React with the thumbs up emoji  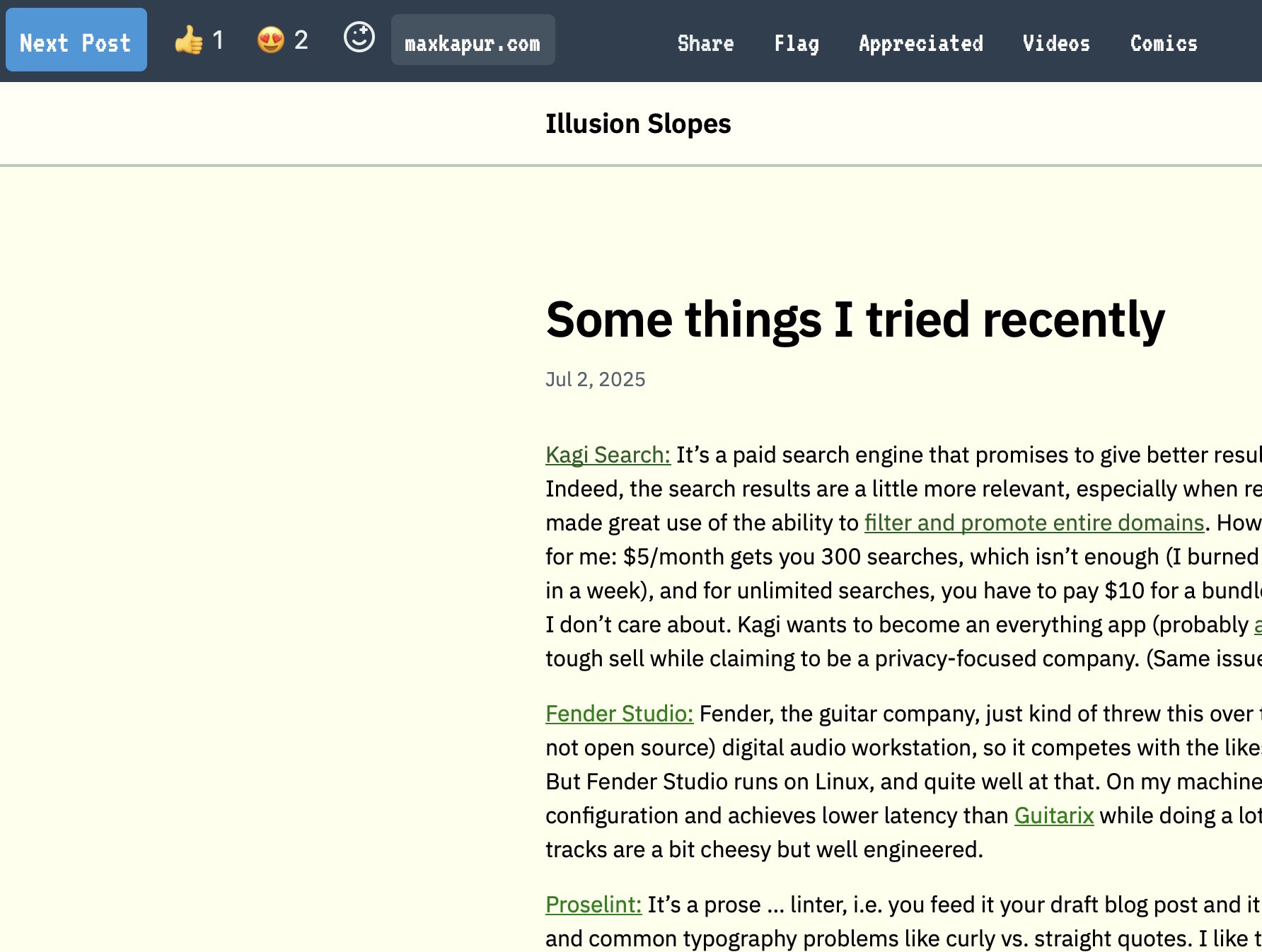(188, 40)
